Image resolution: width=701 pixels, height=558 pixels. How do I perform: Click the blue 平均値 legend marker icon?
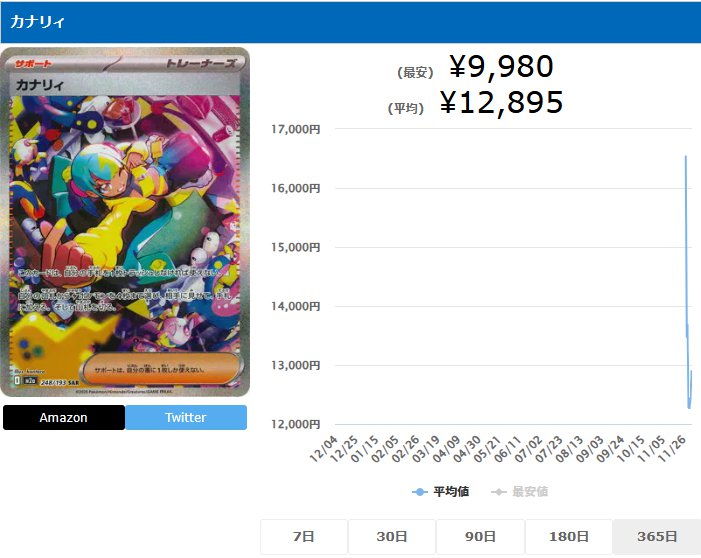419,492
